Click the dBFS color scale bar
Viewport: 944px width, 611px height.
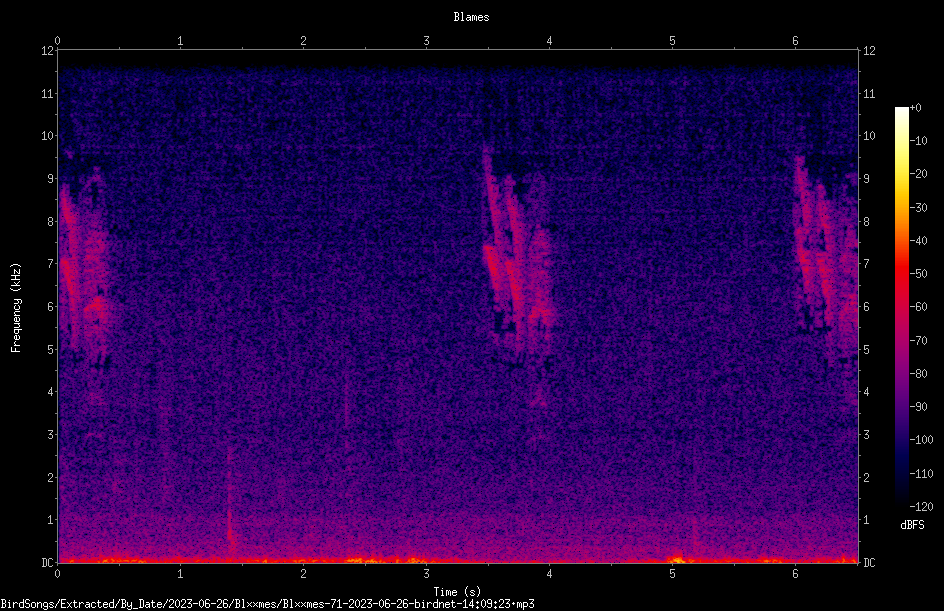[901, 307]
